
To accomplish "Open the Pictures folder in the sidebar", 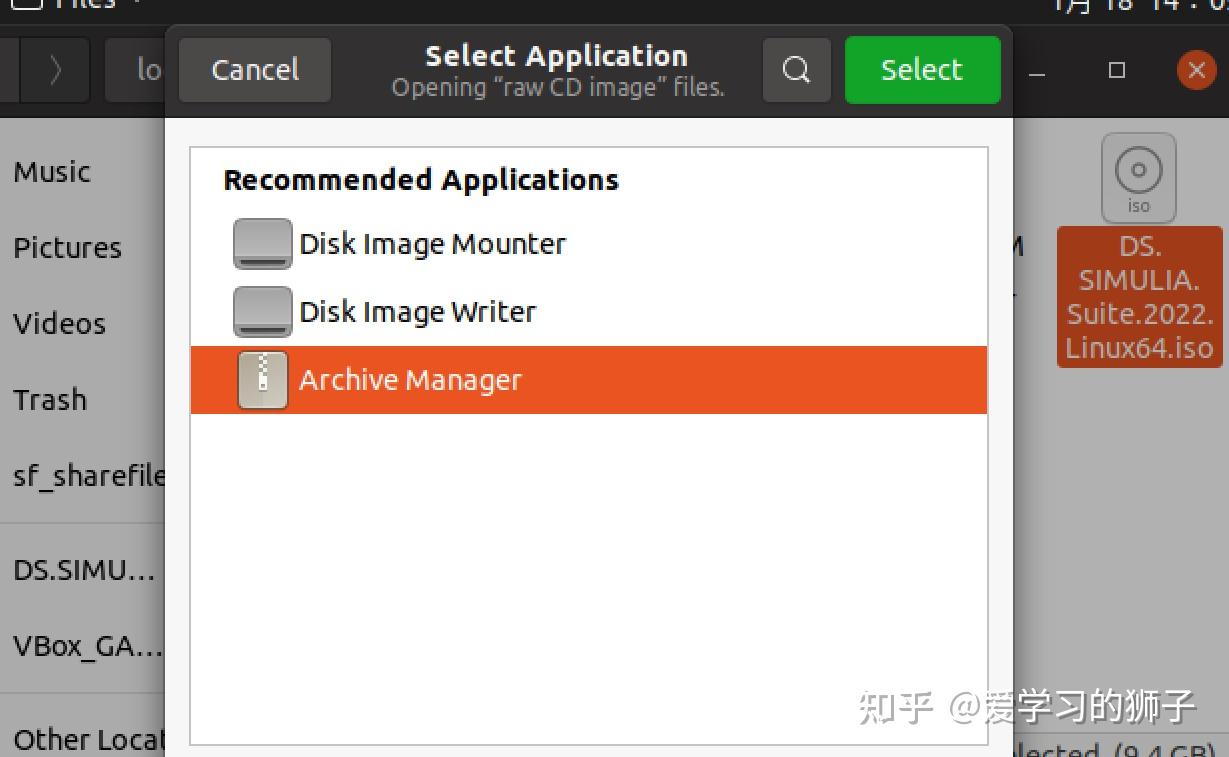I will tap(67, 247).
